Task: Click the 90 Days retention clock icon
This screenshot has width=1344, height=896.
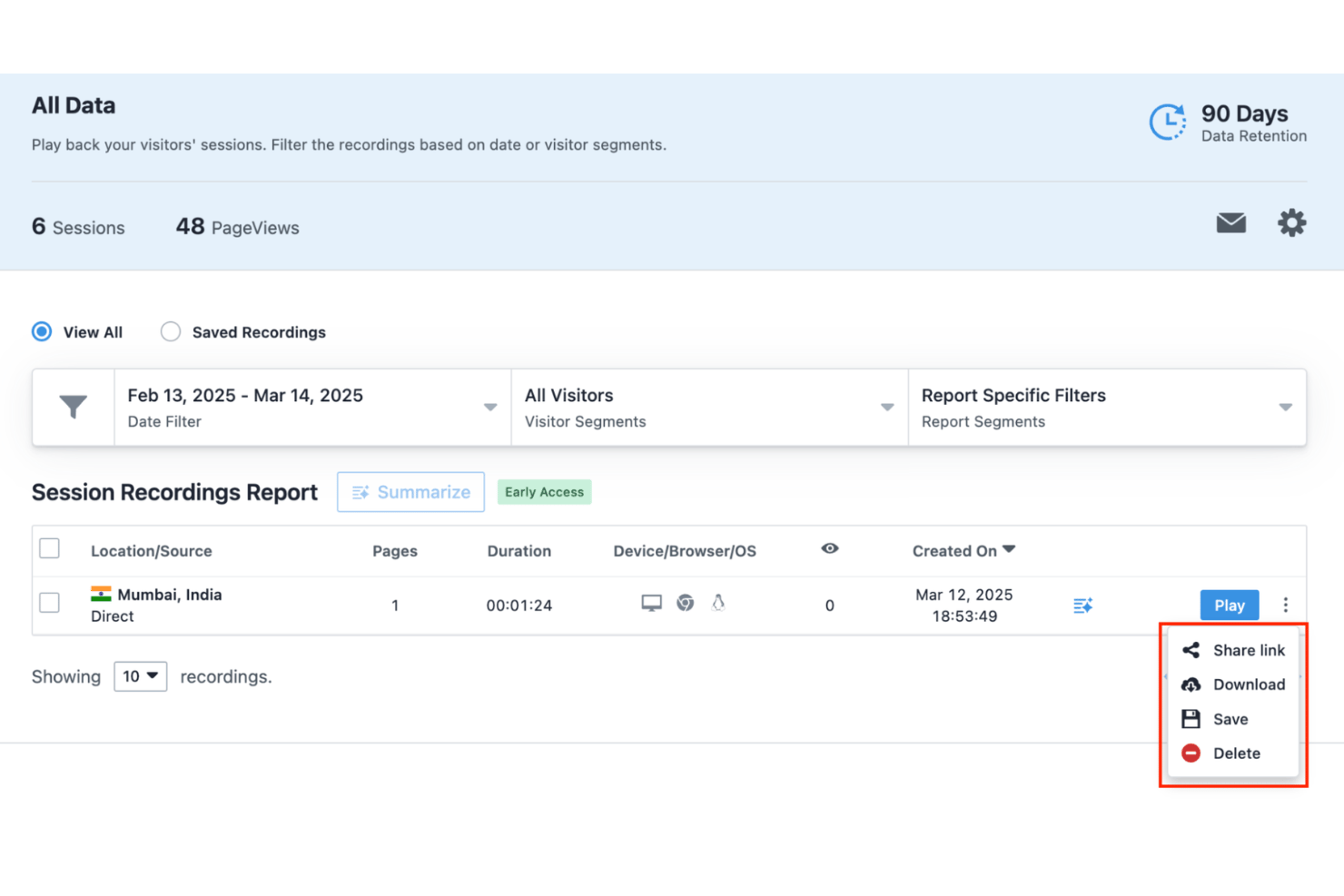Action: point(1168,123)
